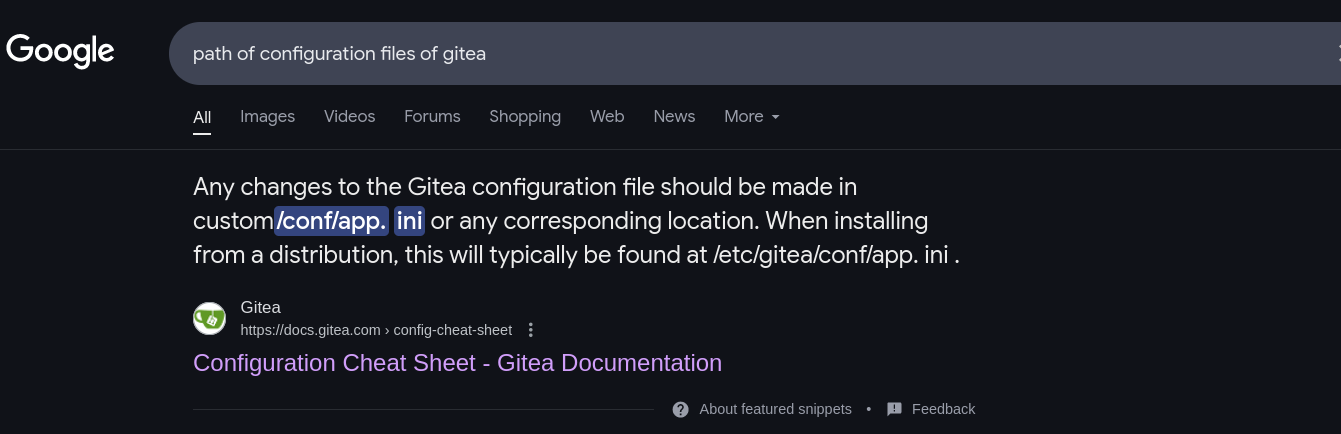Screen dimensions: 1341x434
Task: Click the docs.gitea.com URL breadcrumb
Action: click(x=376, y=330)
